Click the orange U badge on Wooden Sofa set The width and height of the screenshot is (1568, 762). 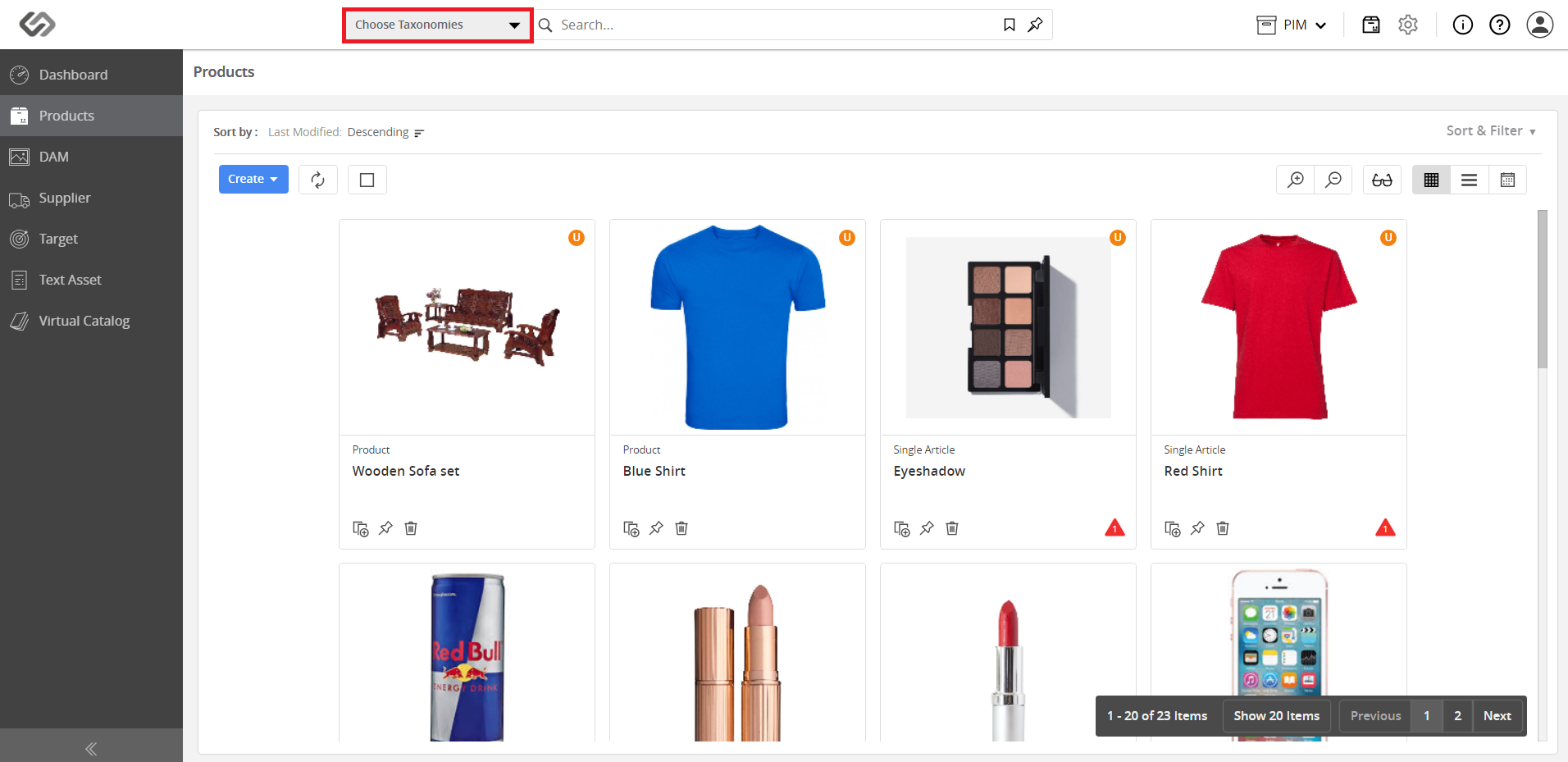point(577,238)
